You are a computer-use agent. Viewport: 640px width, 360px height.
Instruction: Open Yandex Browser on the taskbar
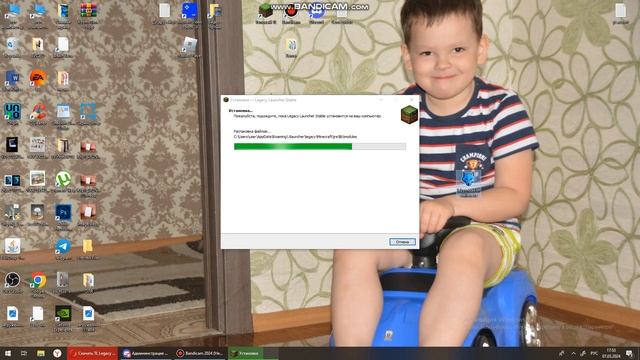point(57,353)
